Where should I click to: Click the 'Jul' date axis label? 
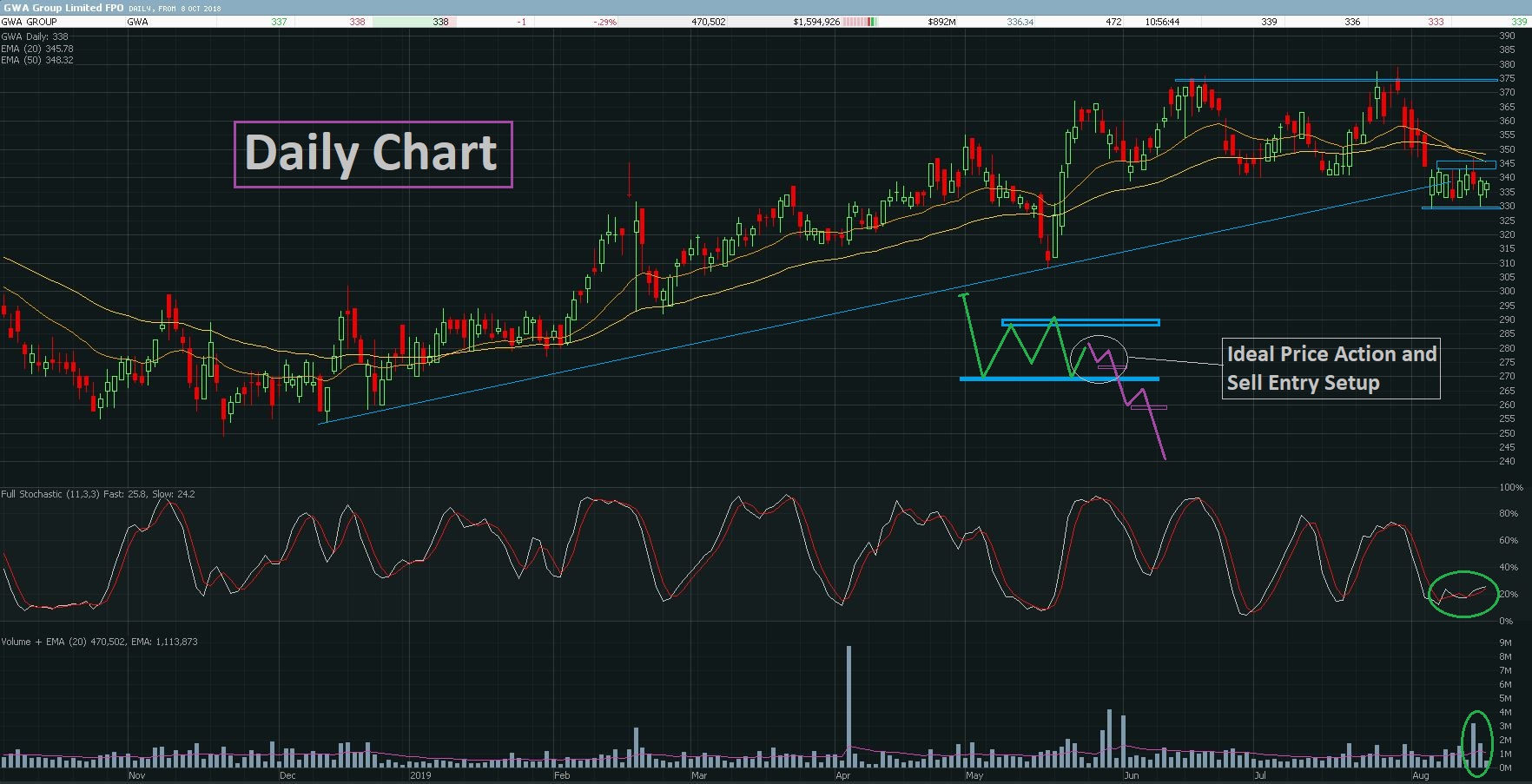[1259, 775]
